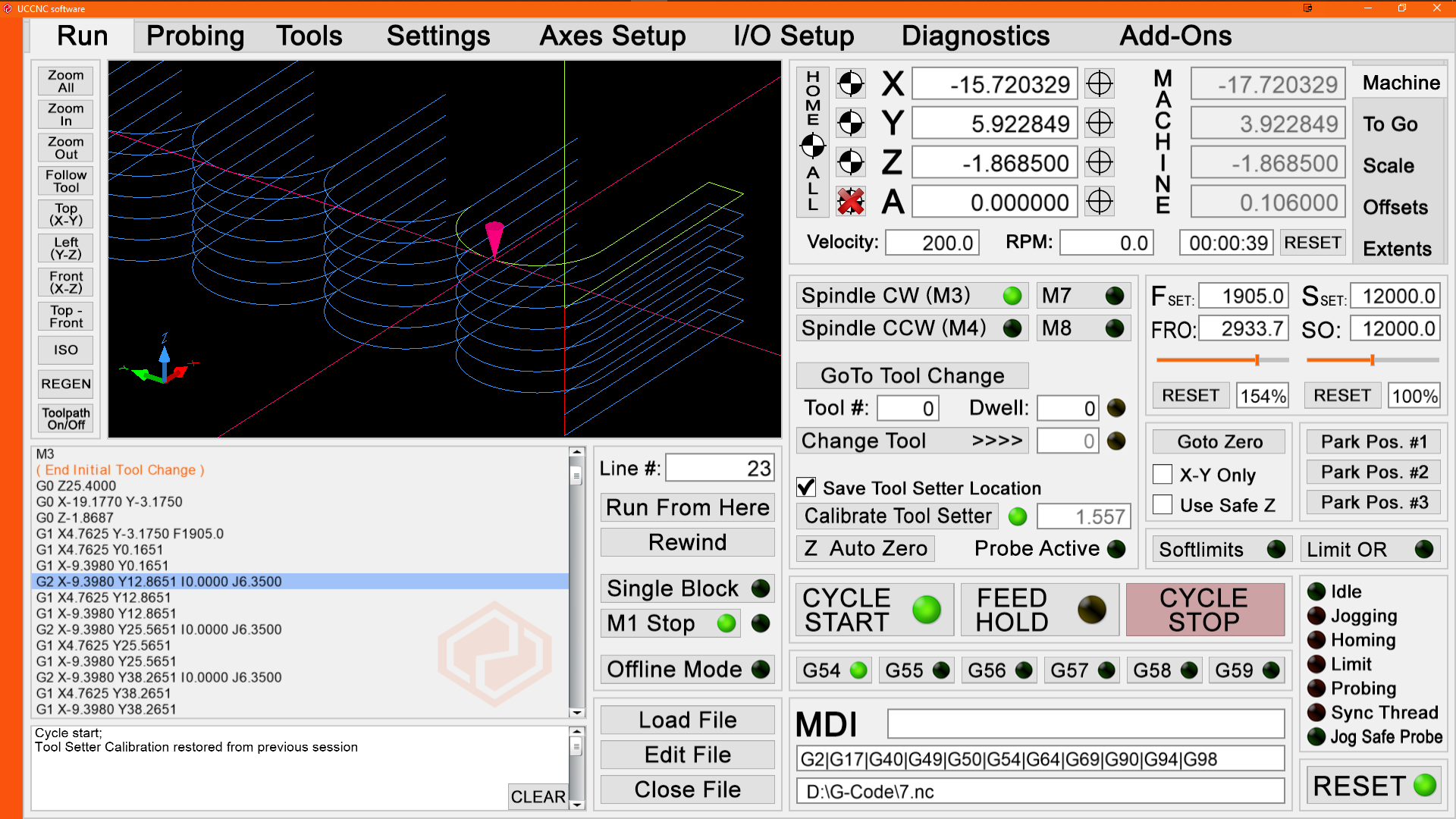Viewport: 1456px width, 819px height.
Task: Zero the Z axis crosshair icon
Action: [1099, 162]
